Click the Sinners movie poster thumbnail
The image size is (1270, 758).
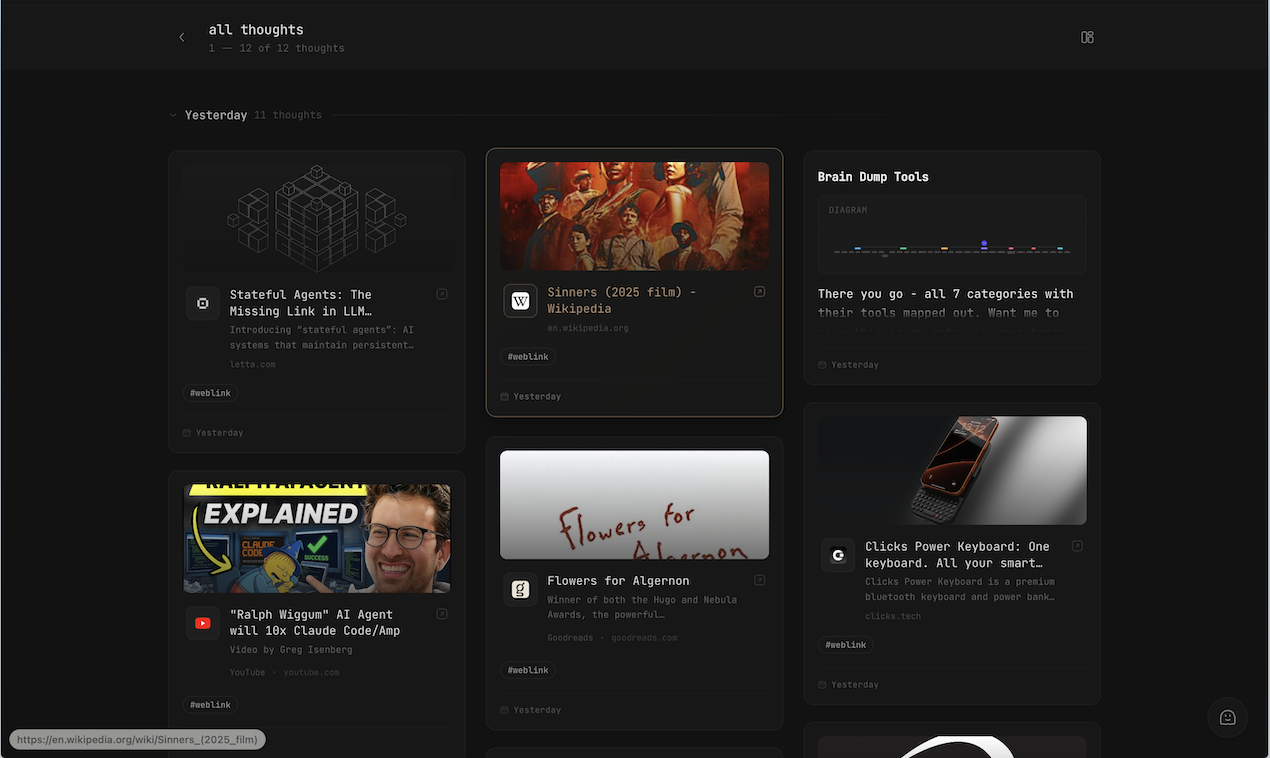(634, 215)
